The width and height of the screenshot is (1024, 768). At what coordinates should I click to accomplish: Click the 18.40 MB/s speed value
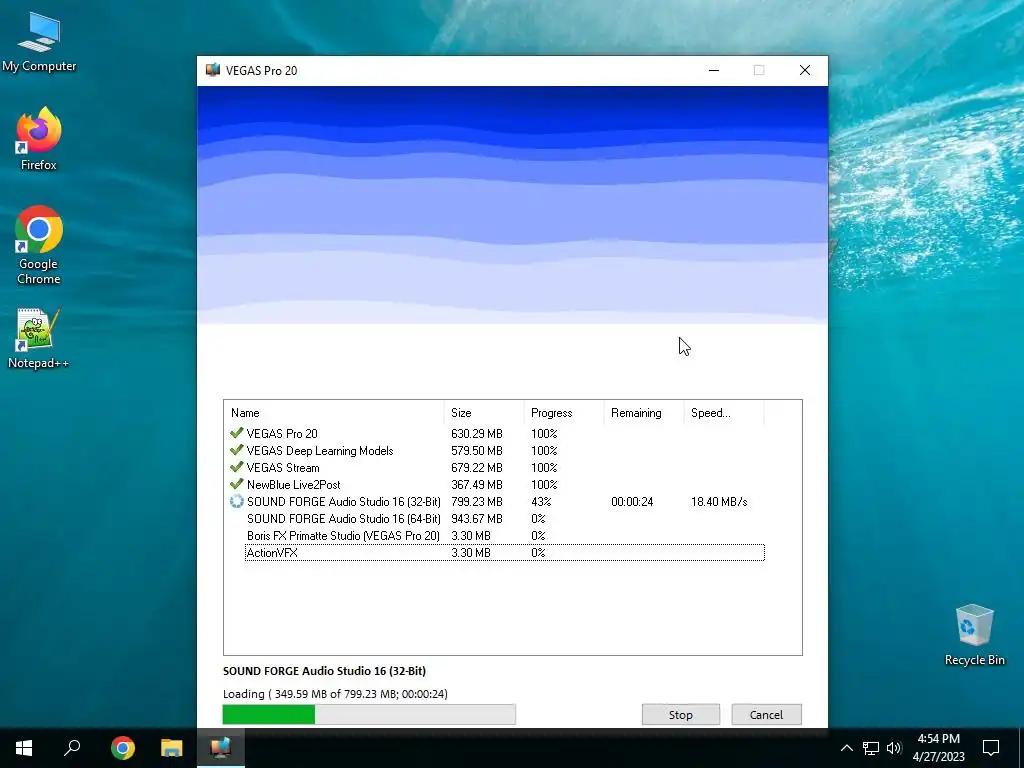719,502
